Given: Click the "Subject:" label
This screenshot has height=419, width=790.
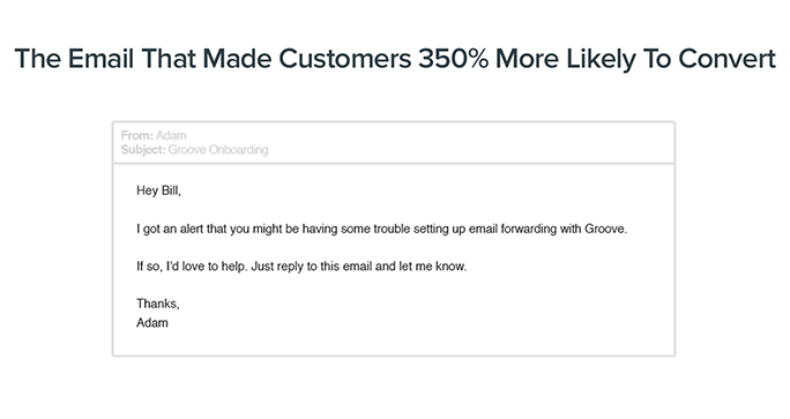Looking at the screenshot, I should 143,151.
